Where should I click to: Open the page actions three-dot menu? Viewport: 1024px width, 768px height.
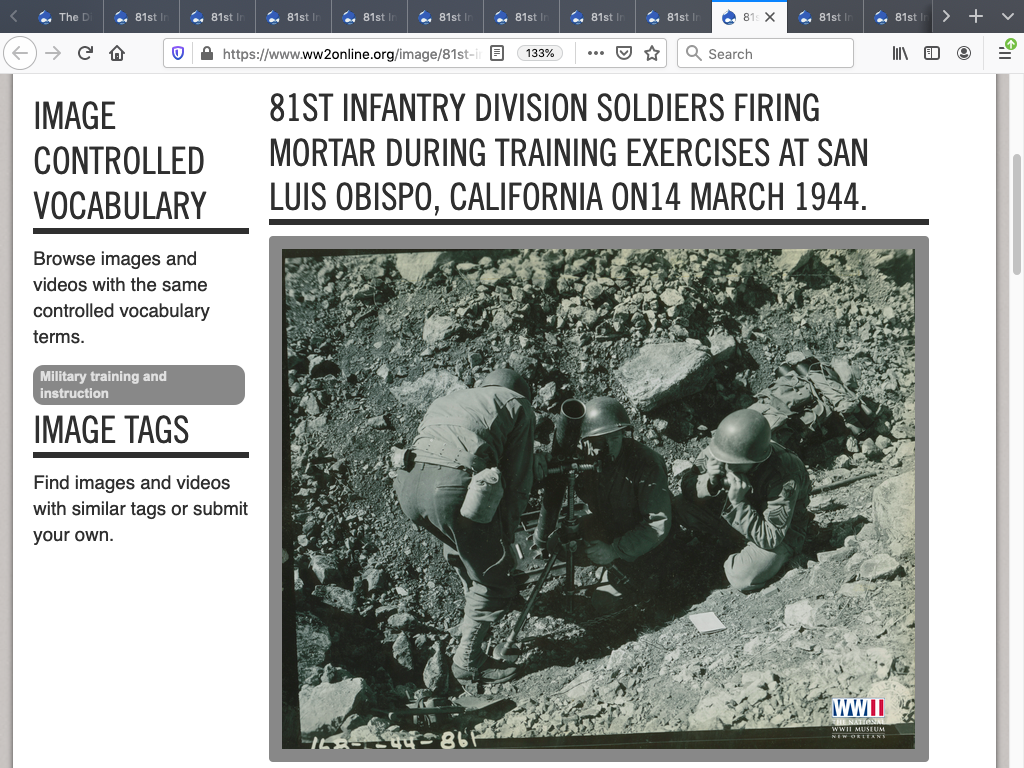point(596,54)
